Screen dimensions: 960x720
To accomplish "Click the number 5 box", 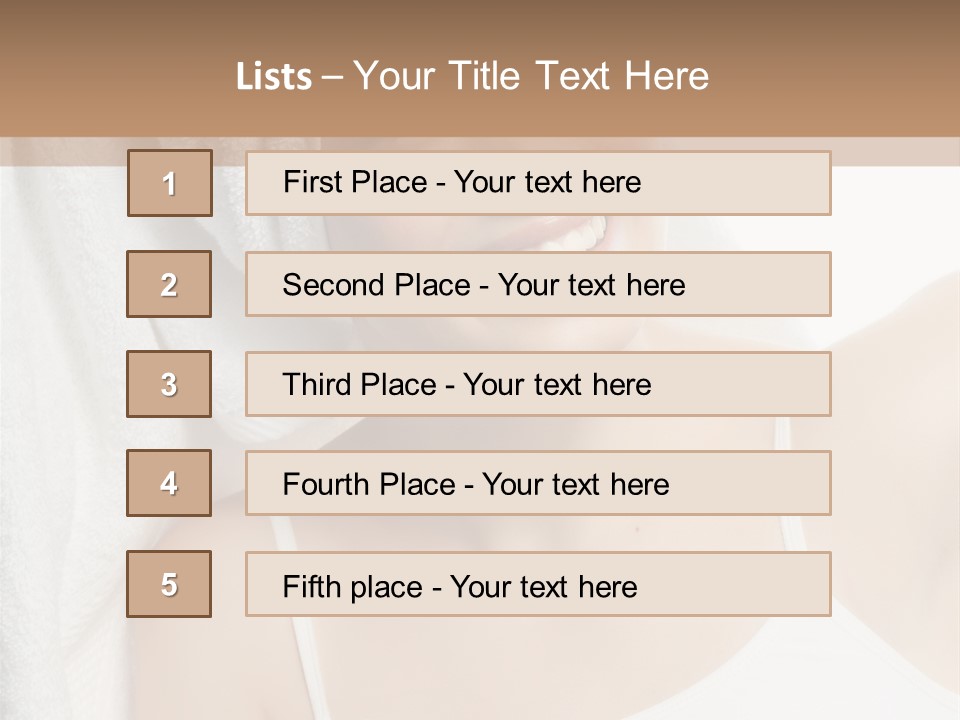I will coord(169,584).
